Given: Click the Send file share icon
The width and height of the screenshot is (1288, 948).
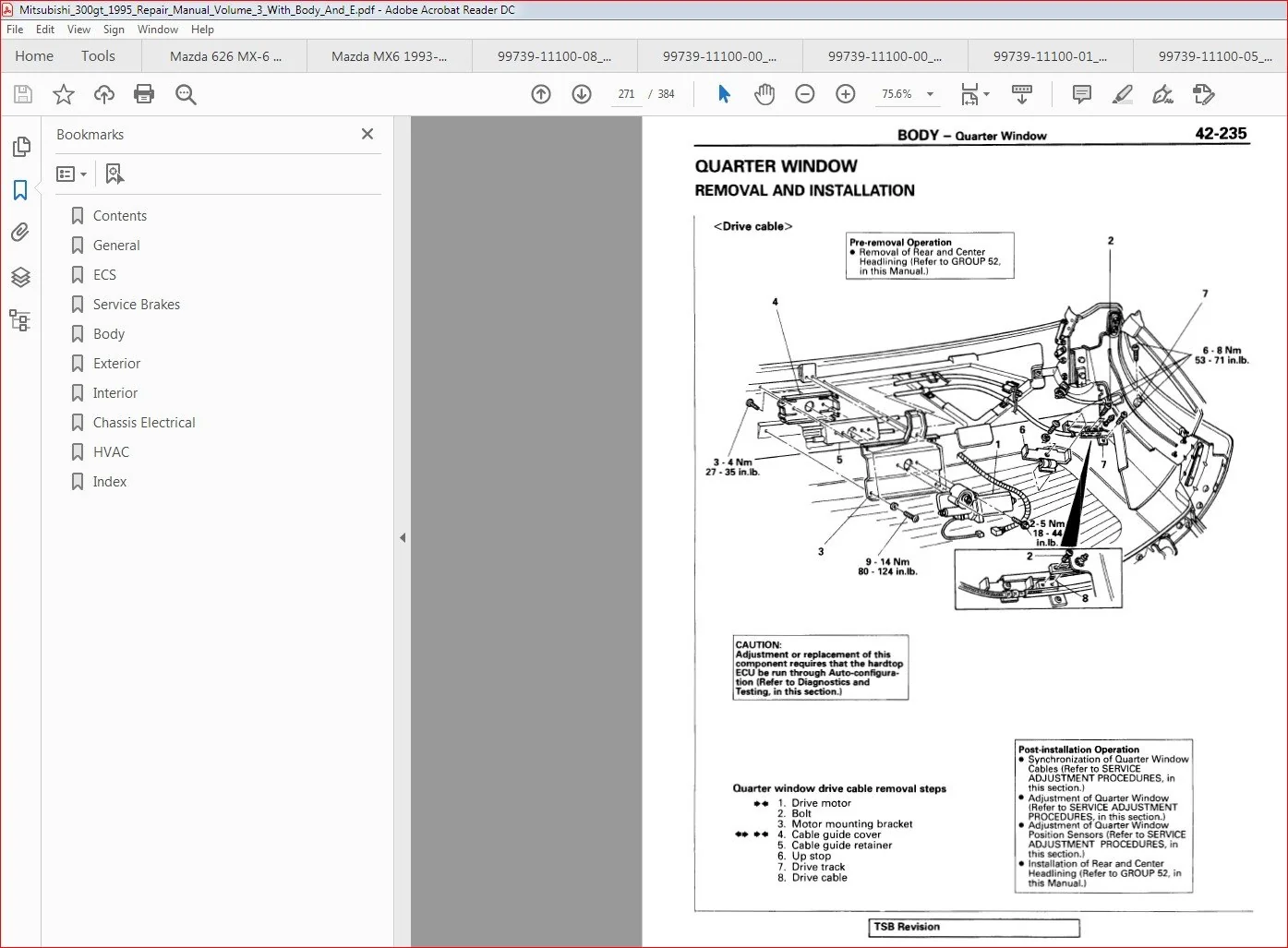Looking at the screenshot, I should (x=1204, y=94).
